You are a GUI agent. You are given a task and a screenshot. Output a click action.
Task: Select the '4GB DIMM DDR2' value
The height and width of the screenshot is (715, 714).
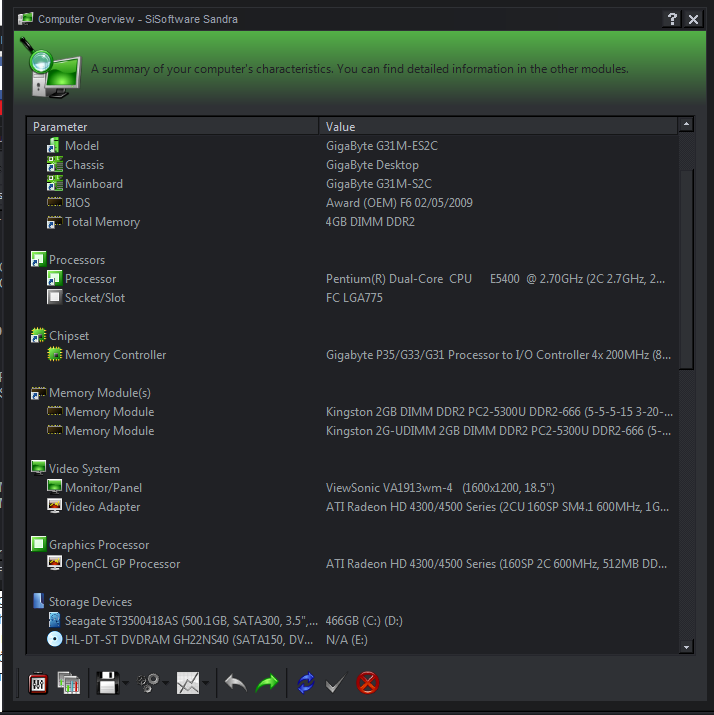370,222
